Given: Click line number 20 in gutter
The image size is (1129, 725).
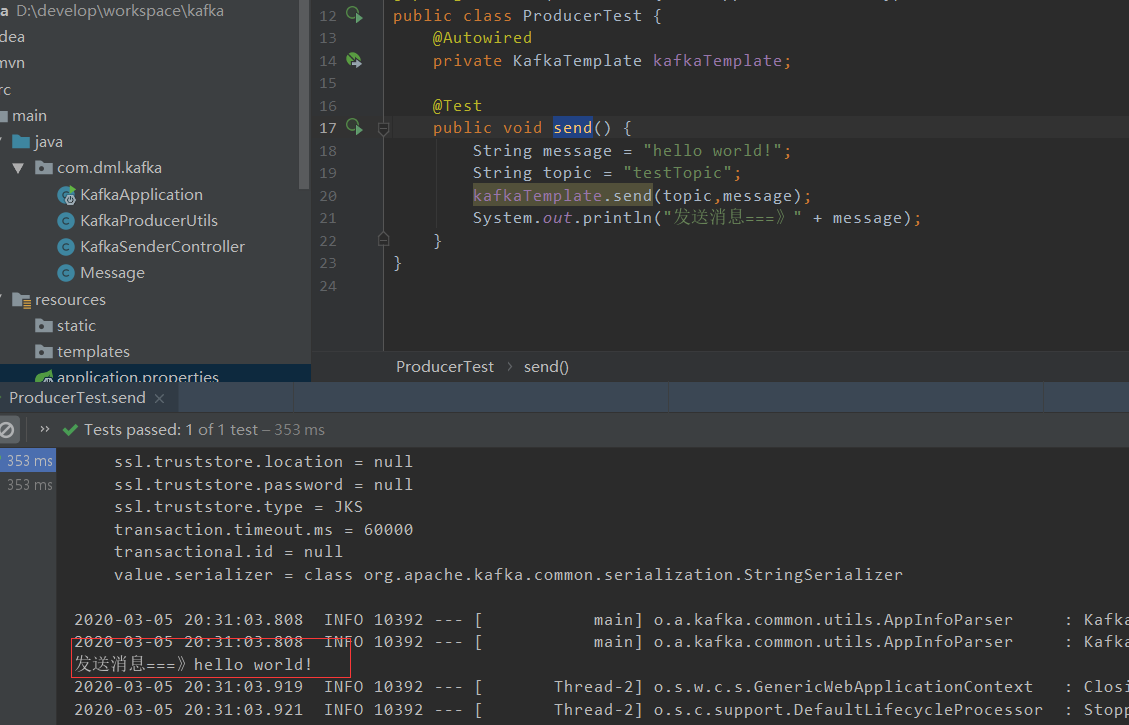Looking at the screenshot, I should pyautogui.click(x=328, y=196).
